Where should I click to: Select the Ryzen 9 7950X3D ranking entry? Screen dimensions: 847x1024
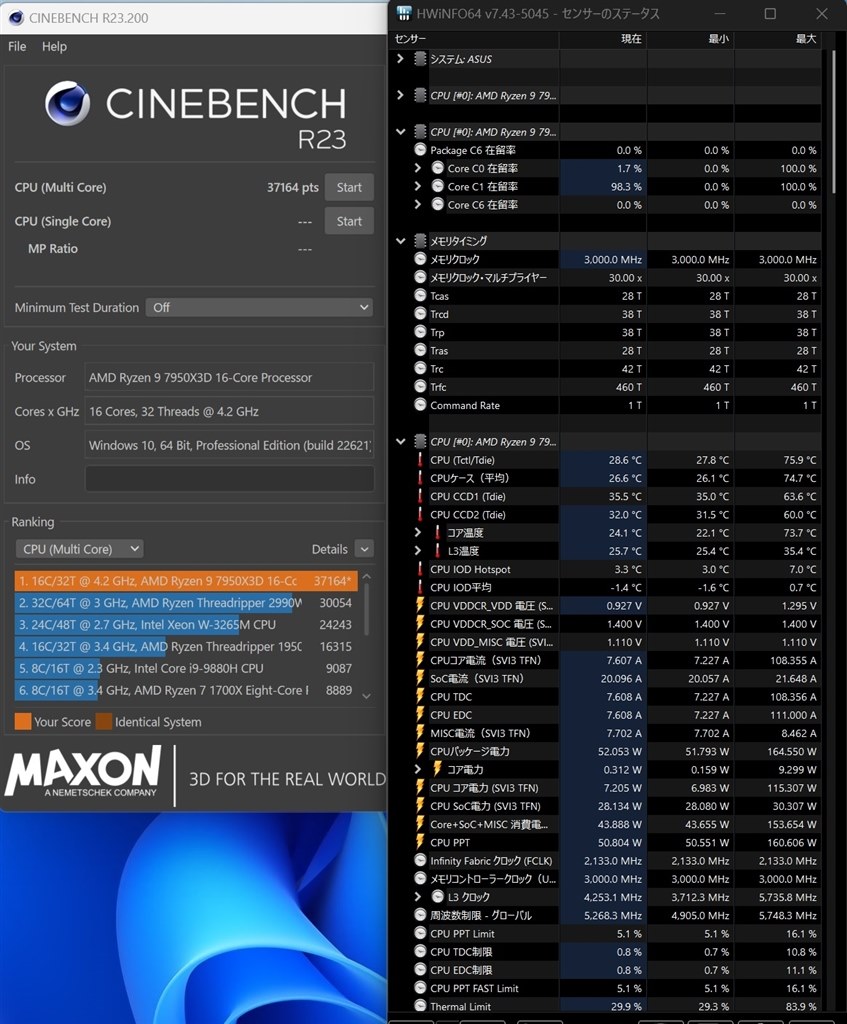[x=186, y=581]
